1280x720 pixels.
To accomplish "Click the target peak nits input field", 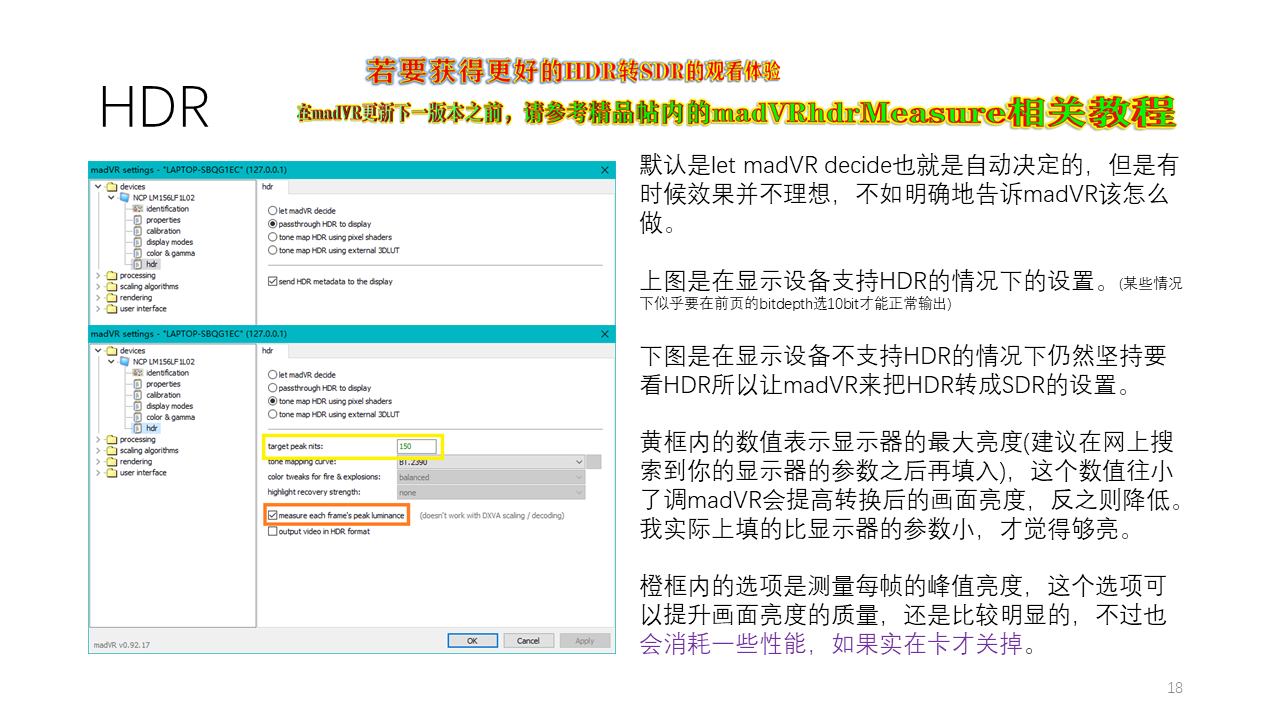I will click(417, 446).
